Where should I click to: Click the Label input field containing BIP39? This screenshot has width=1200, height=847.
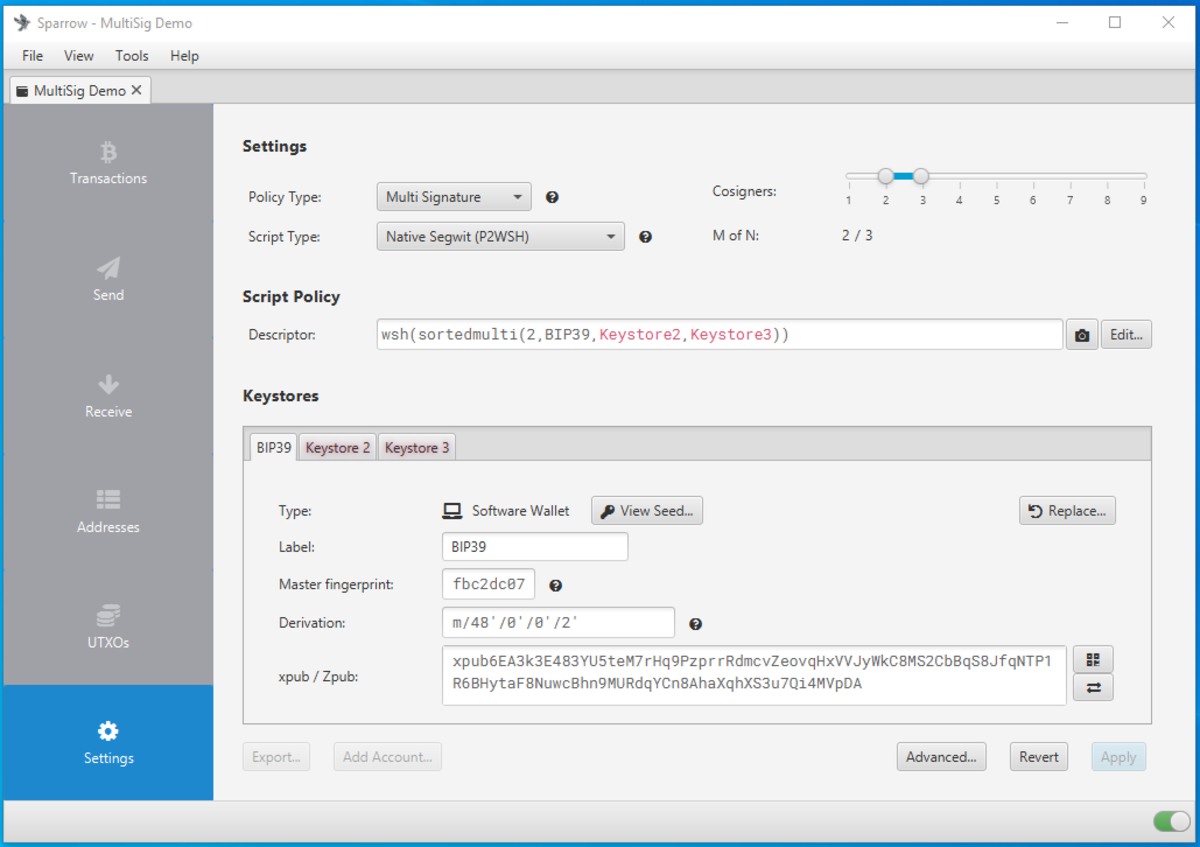pyautogui.click(x=535, y=547)
